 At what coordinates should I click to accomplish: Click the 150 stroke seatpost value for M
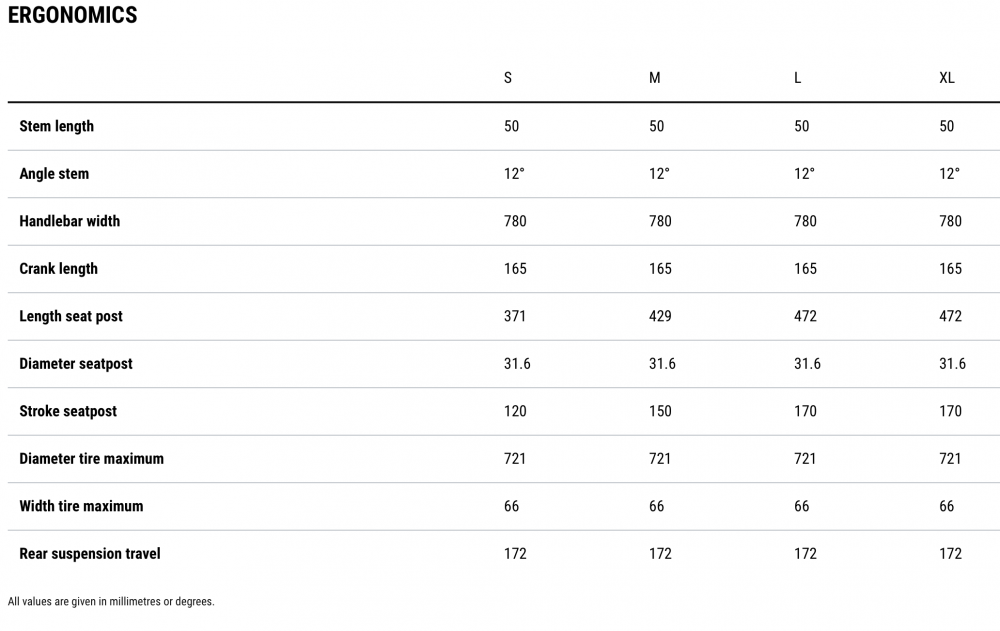pos(660,412)
